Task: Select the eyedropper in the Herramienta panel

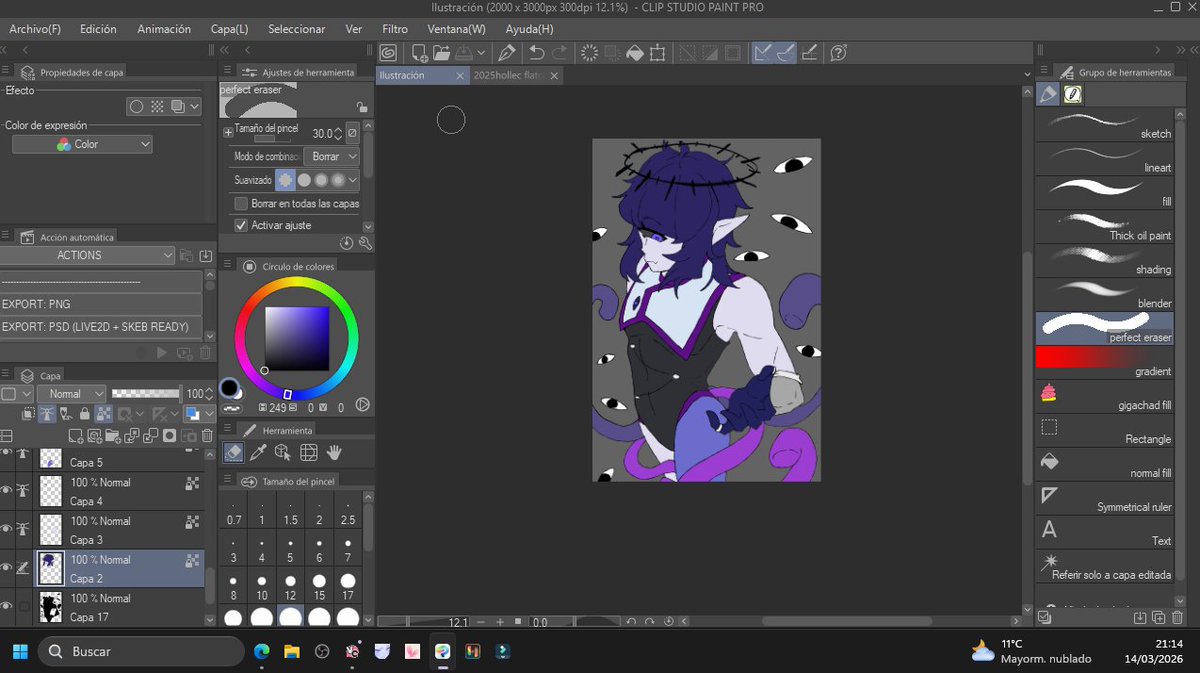Action: (257, 451)
